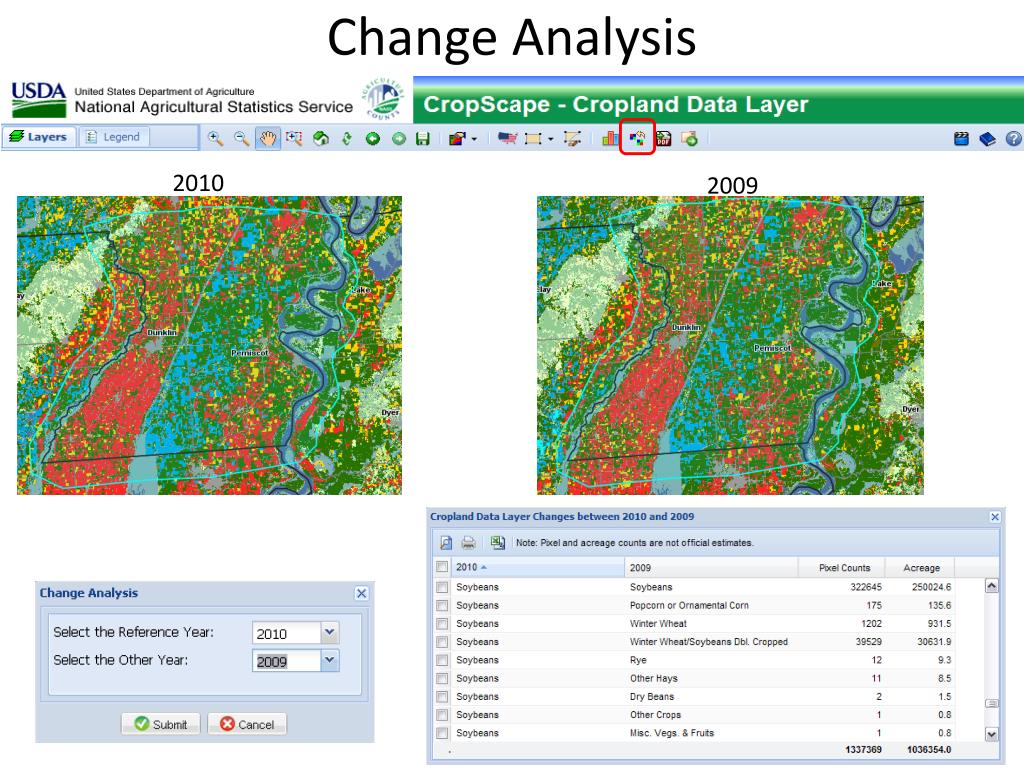Screen dimensions: 1024x768
Task: Check the Misc. Vegs. & Fruits row
Action: (442, 733)
